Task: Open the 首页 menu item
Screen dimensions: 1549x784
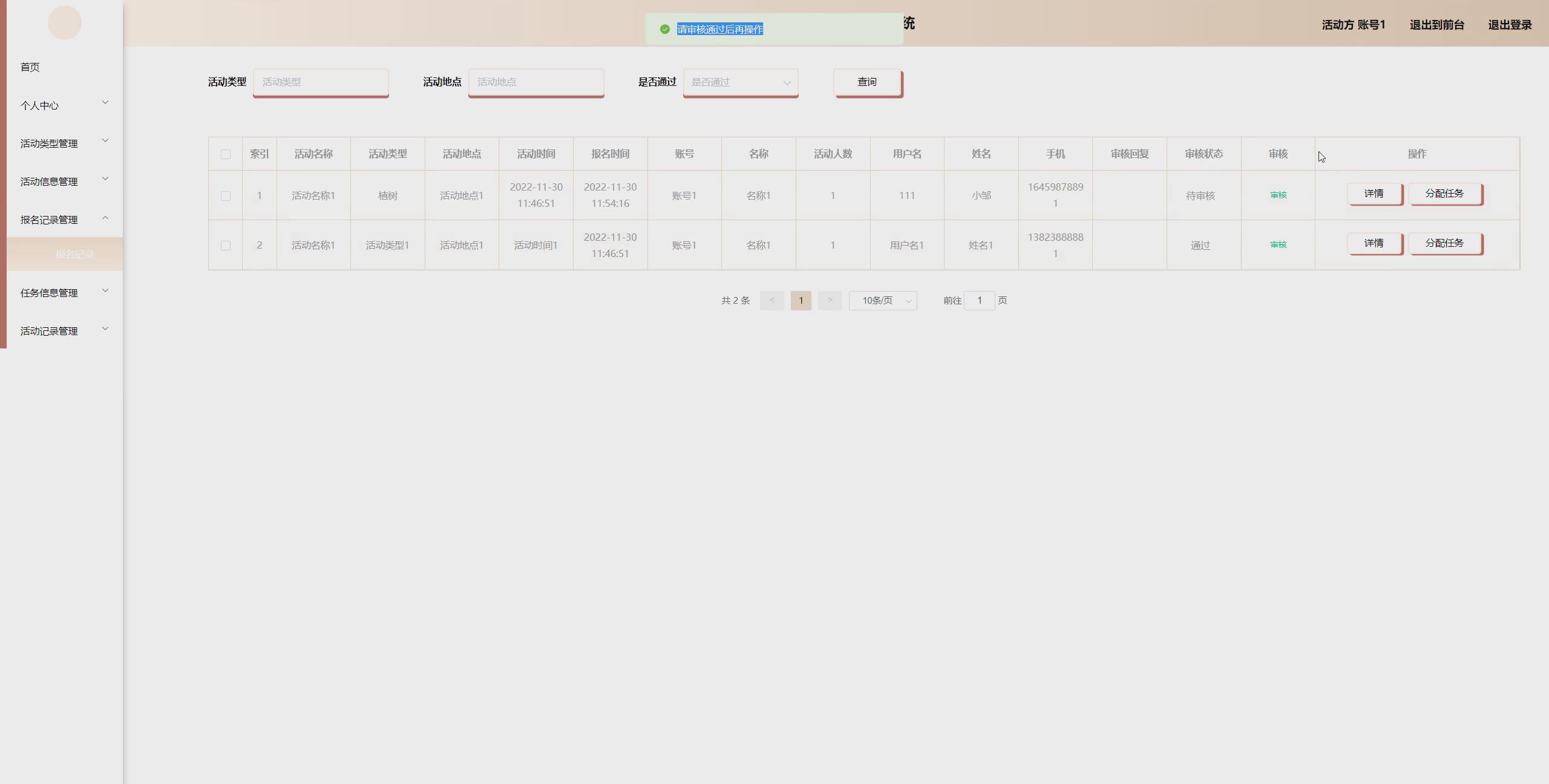Action: tap(30, 67)
